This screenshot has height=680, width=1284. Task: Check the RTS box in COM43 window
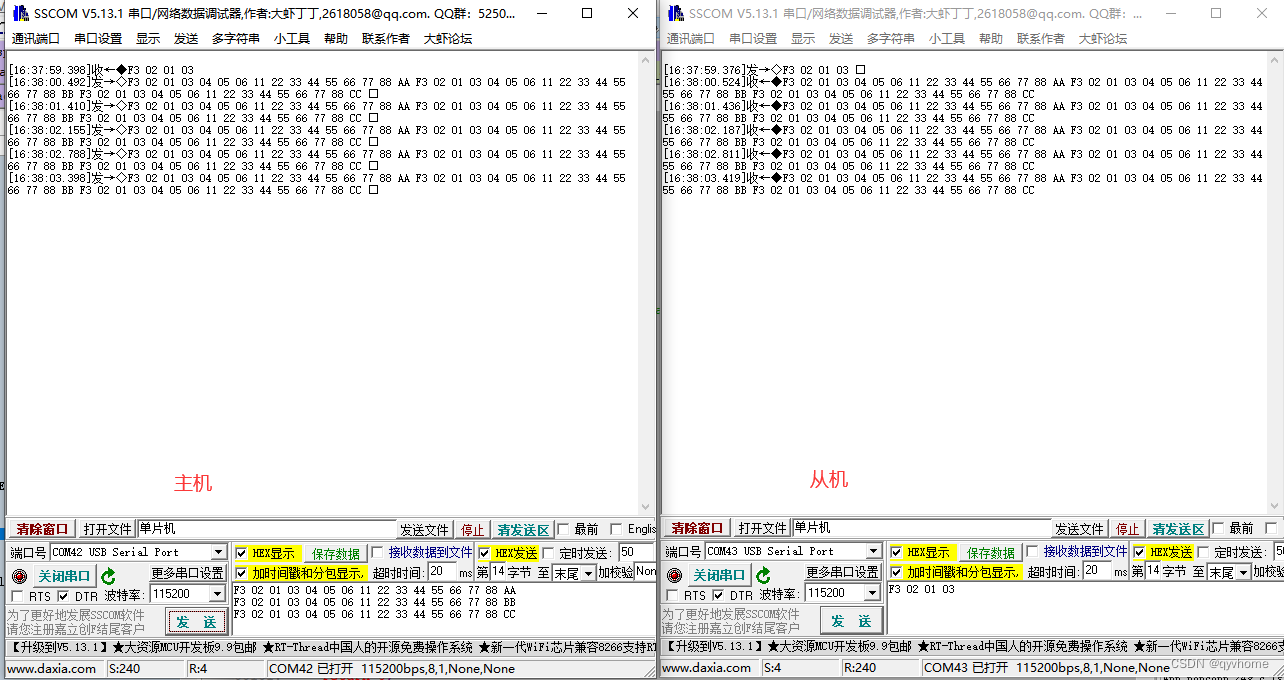pos(672,596)
